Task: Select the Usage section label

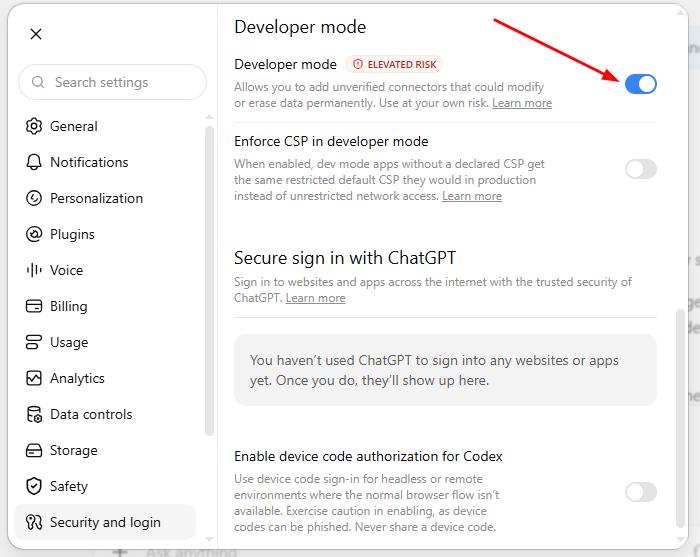Action: tap(69, 342)
